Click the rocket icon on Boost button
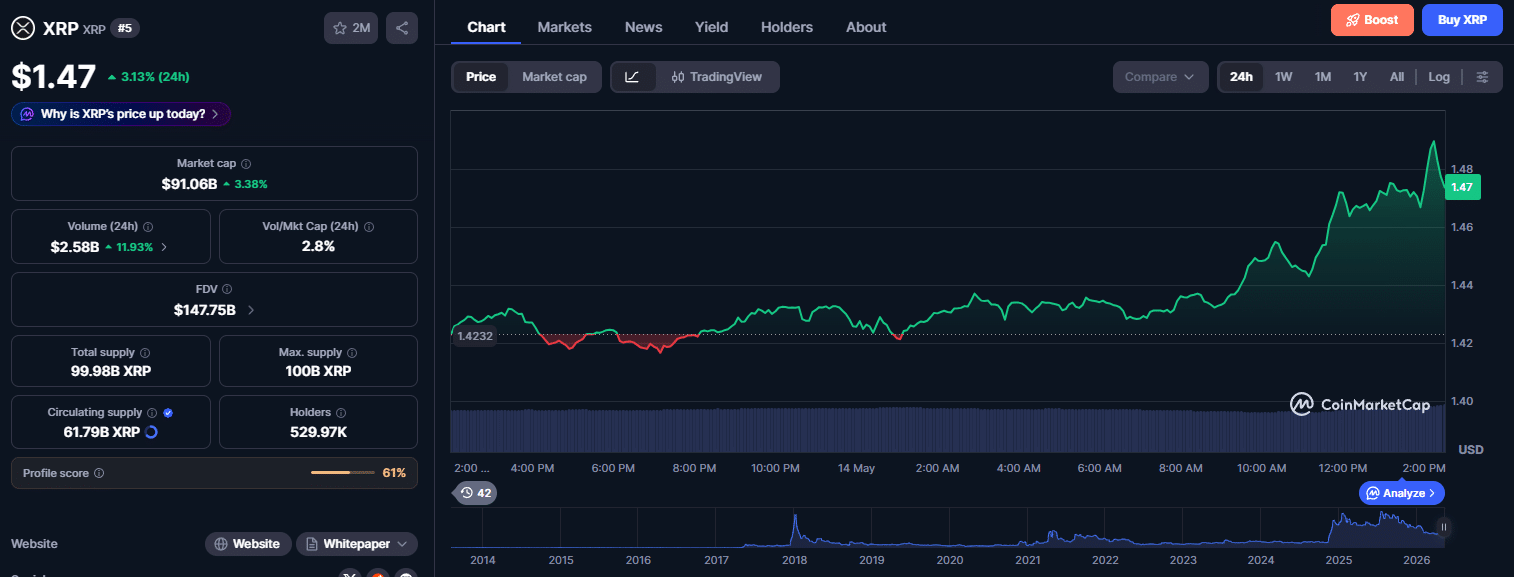The width and height of the screenshot is (1514, 577). [1353, 20]
